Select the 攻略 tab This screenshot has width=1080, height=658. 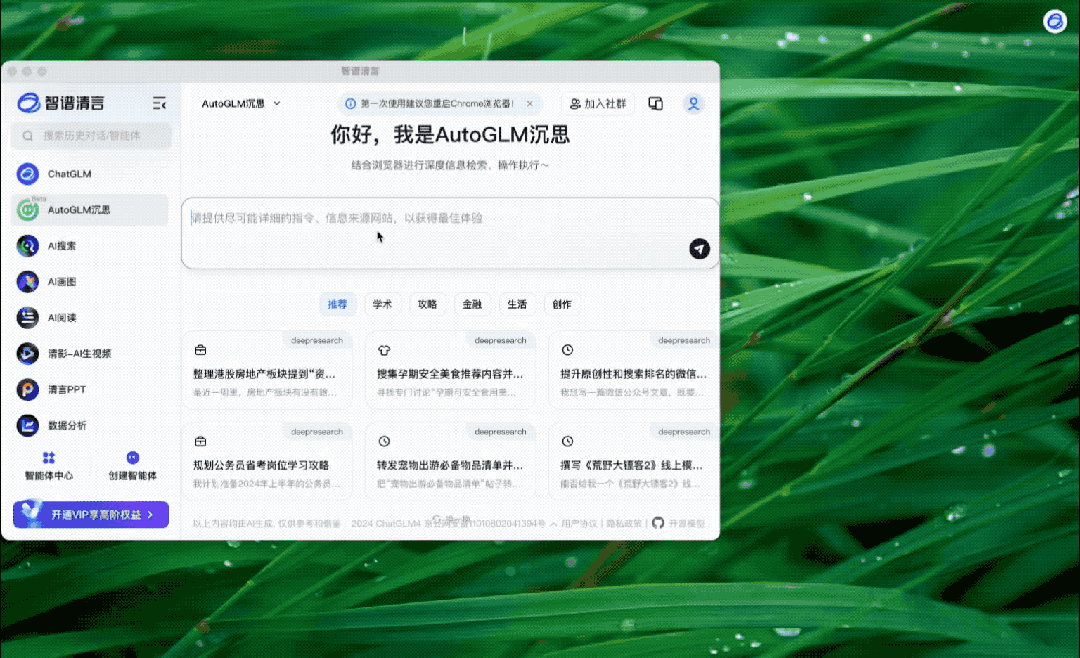coord(427,304)
